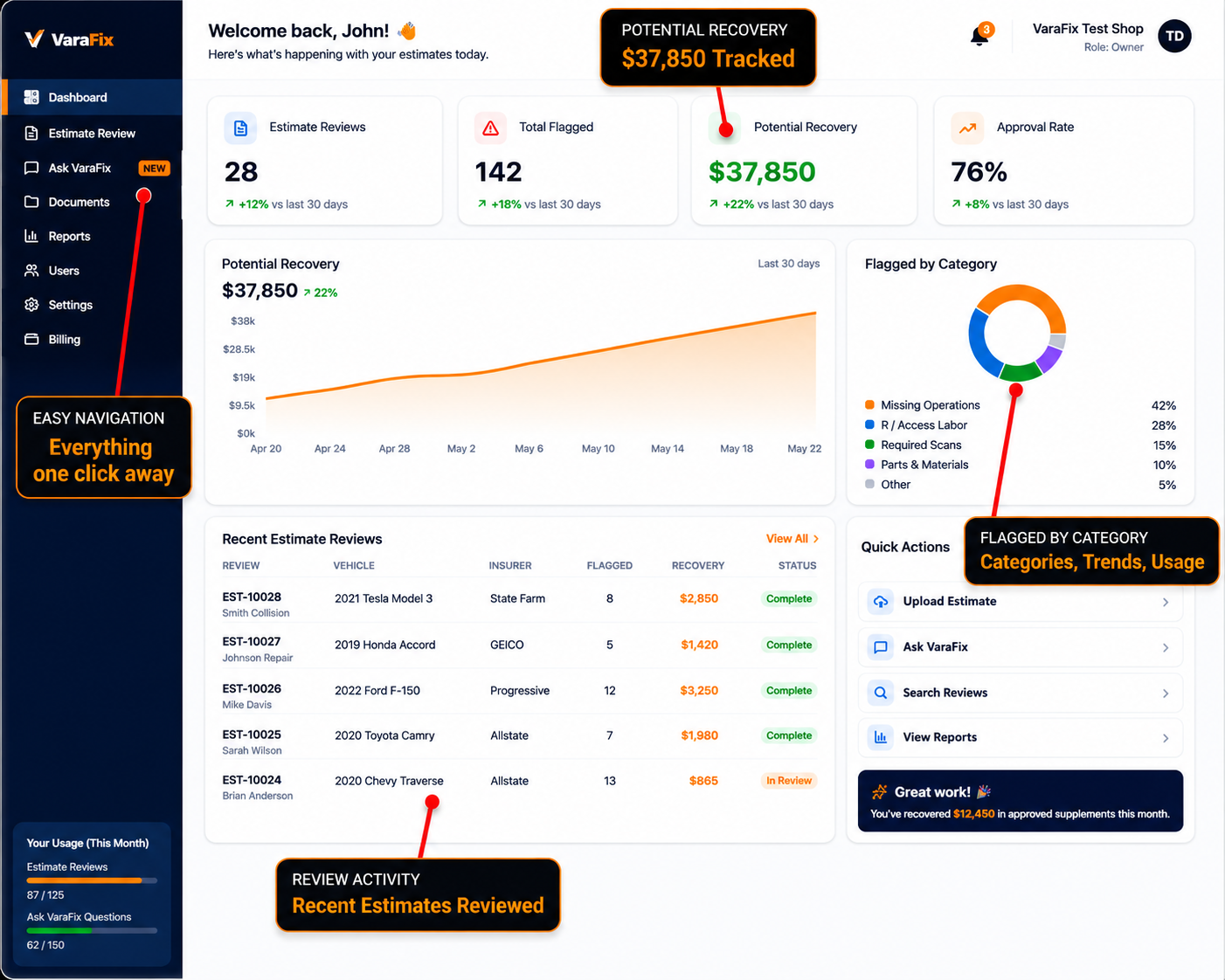The height and width of the screenshot is (980, 1225).
Task: Click the Potential Recovery $37,850 stat card
Action: click(x=804, y=161)
